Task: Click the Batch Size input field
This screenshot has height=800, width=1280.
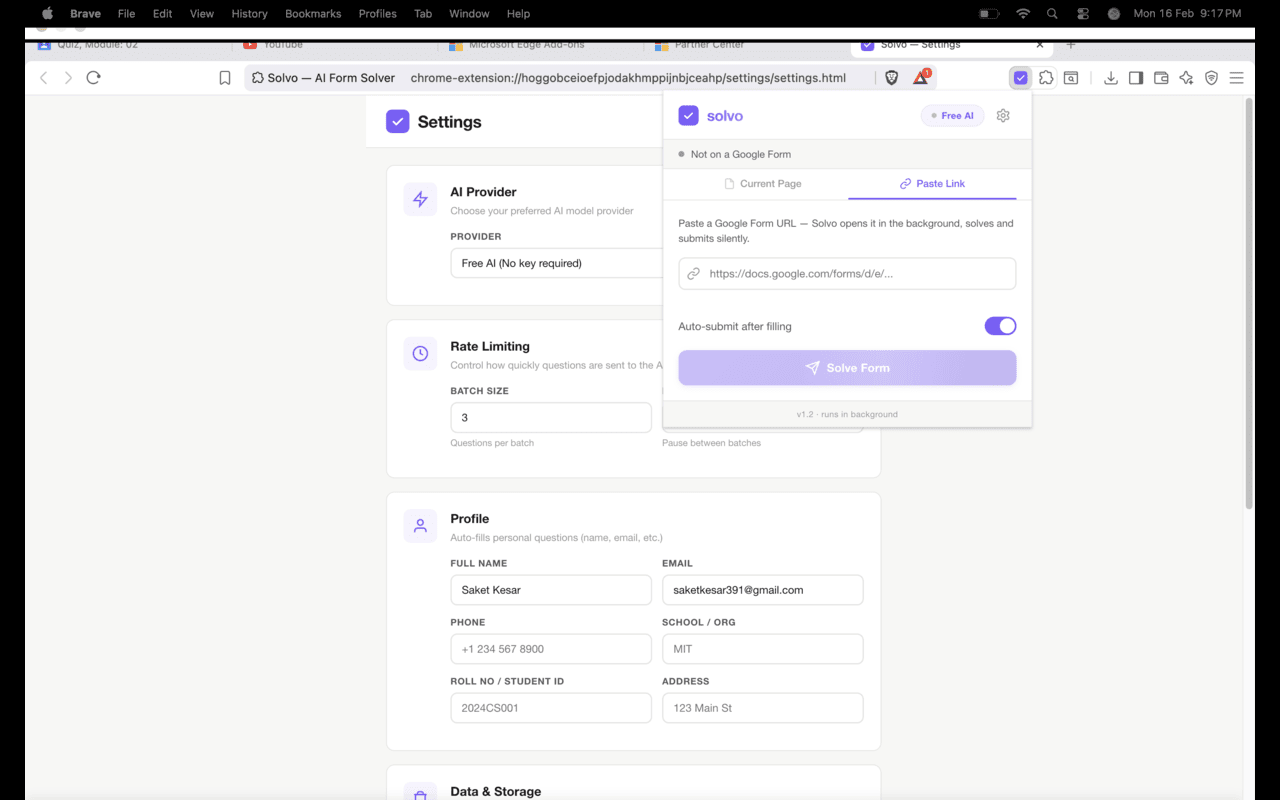Action: point(551,417)
